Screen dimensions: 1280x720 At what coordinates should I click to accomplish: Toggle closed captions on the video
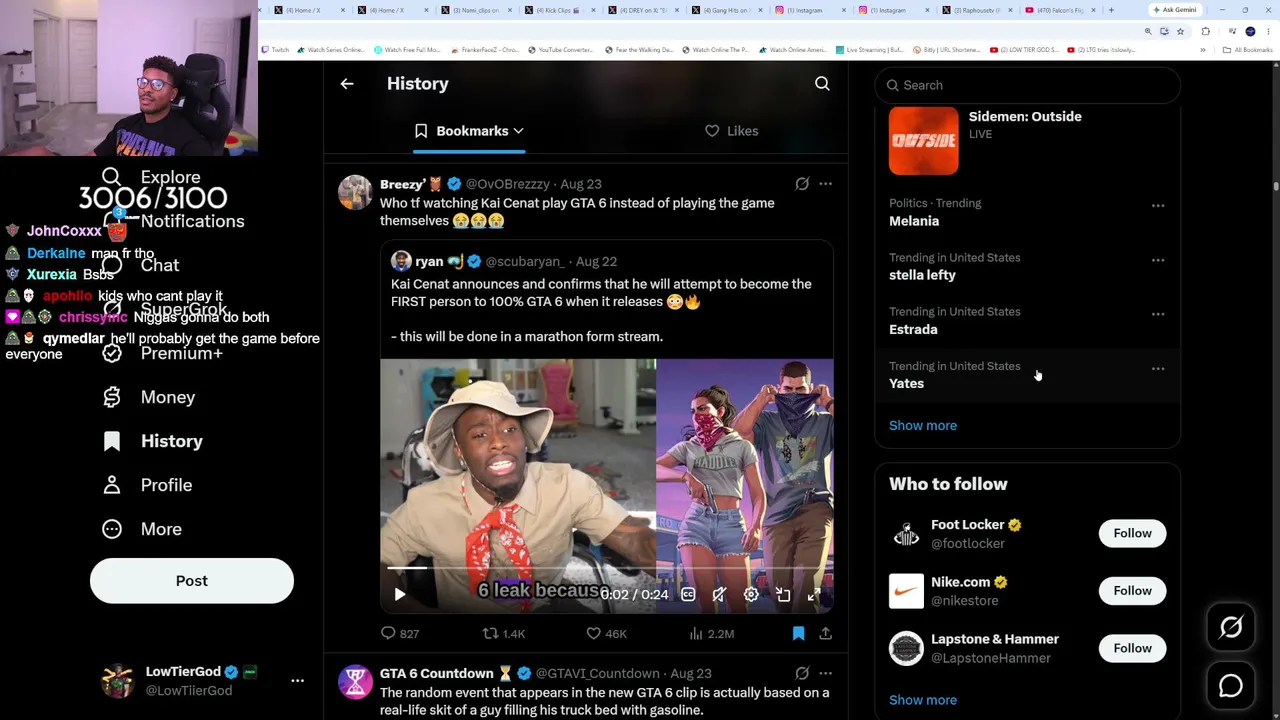tap(688, 595)
